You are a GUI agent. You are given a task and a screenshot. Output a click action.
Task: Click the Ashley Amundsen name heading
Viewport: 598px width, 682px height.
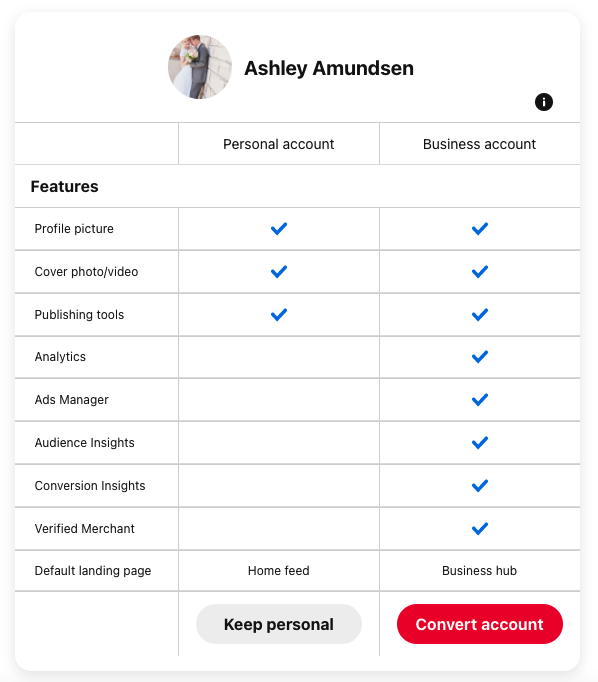pos(329,68)
